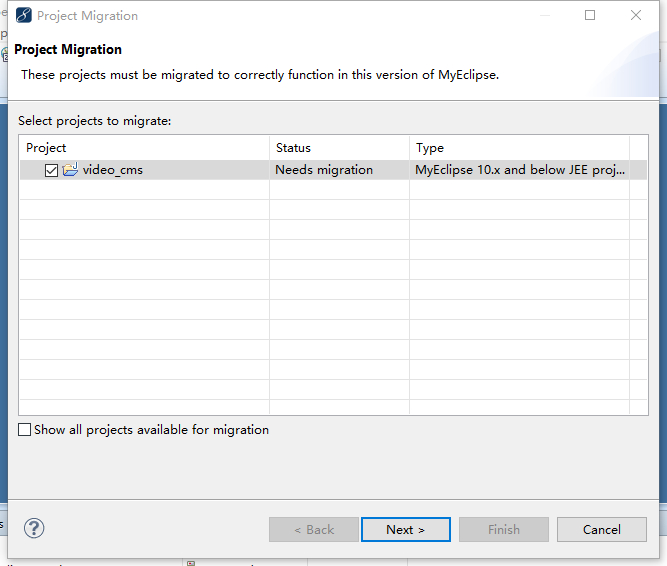667x566 pixels.
Task: Go to previous page with Back
Action: click(314, 529)
